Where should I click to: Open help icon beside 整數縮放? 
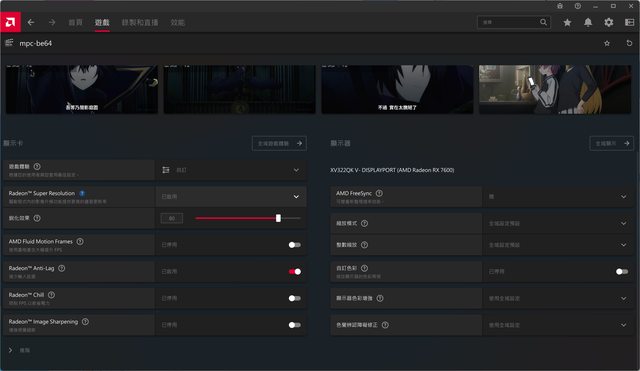click(364, 244)
